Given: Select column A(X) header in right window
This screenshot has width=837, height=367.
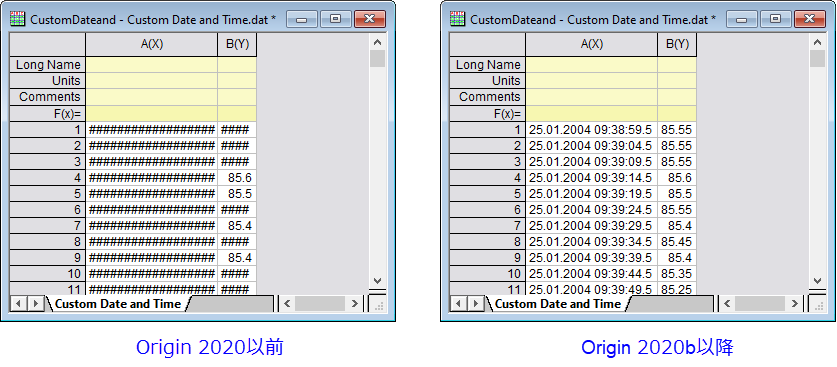Looking at the screenshot, I should coord(591,45).
